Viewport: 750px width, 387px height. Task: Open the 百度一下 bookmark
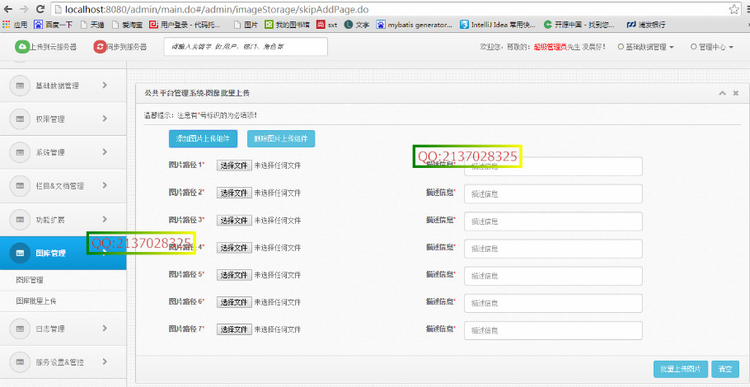pyautogui.click(x=53, y=24)
